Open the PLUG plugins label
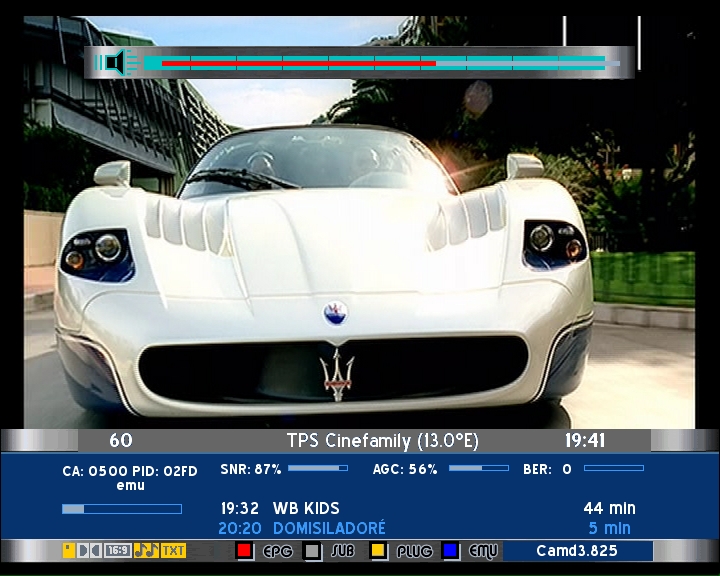Image resolution: width=720 pixels, height=576 pixels. point(415,551)
